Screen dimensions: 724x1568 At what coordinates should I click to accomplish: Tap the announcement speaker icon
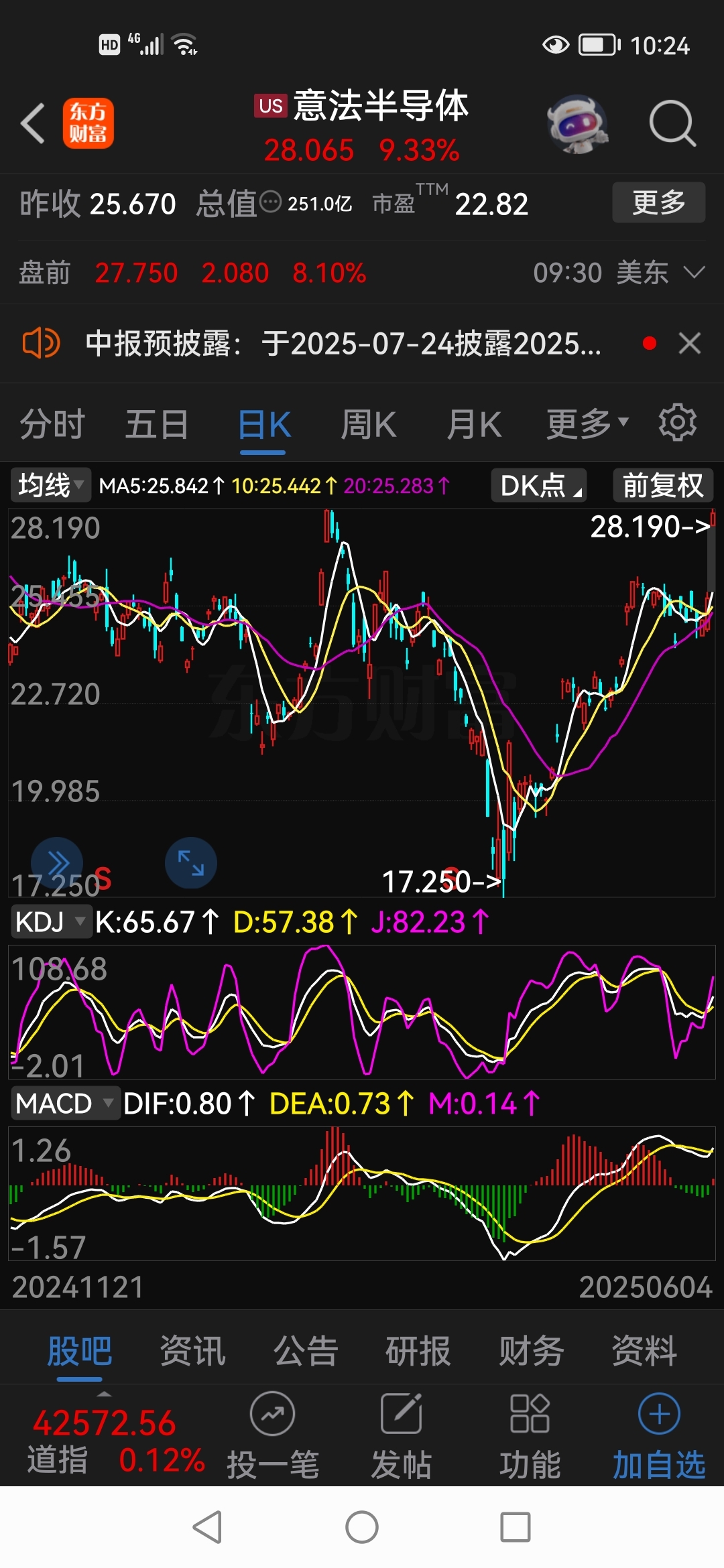[x=41, y=343]
